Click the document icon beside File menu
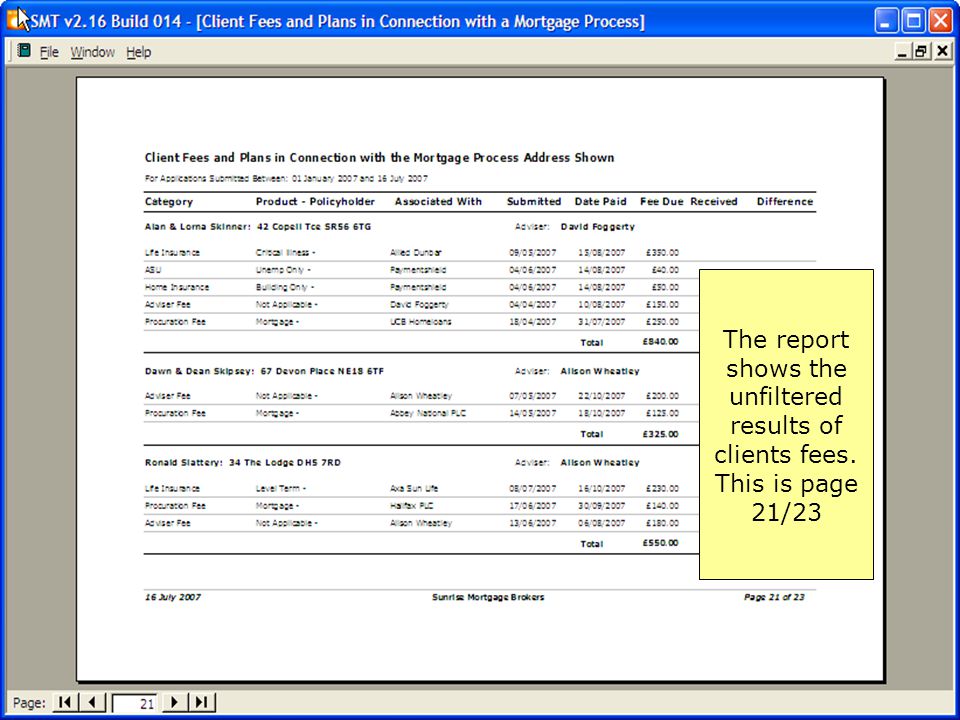Screen dimensions: 960x720 pyautogui.click(x=24, y=51)
